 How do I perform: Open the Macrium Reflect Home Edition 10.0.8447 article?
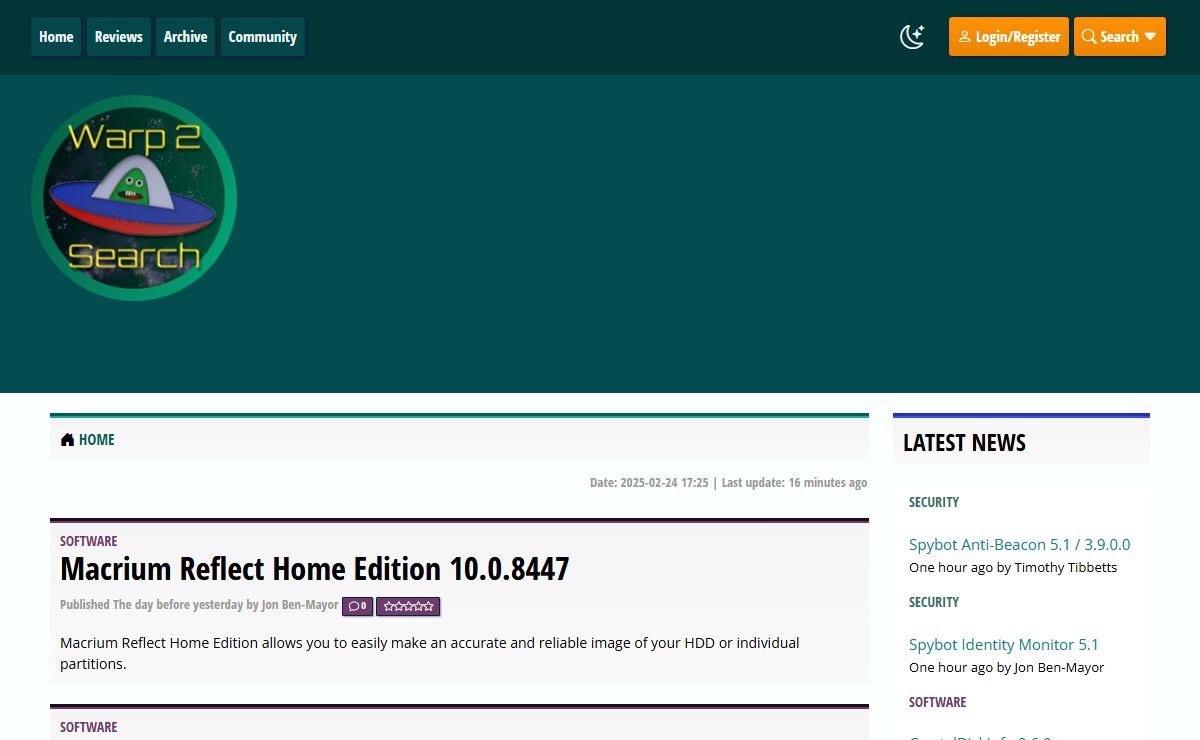tap(315, 569)
